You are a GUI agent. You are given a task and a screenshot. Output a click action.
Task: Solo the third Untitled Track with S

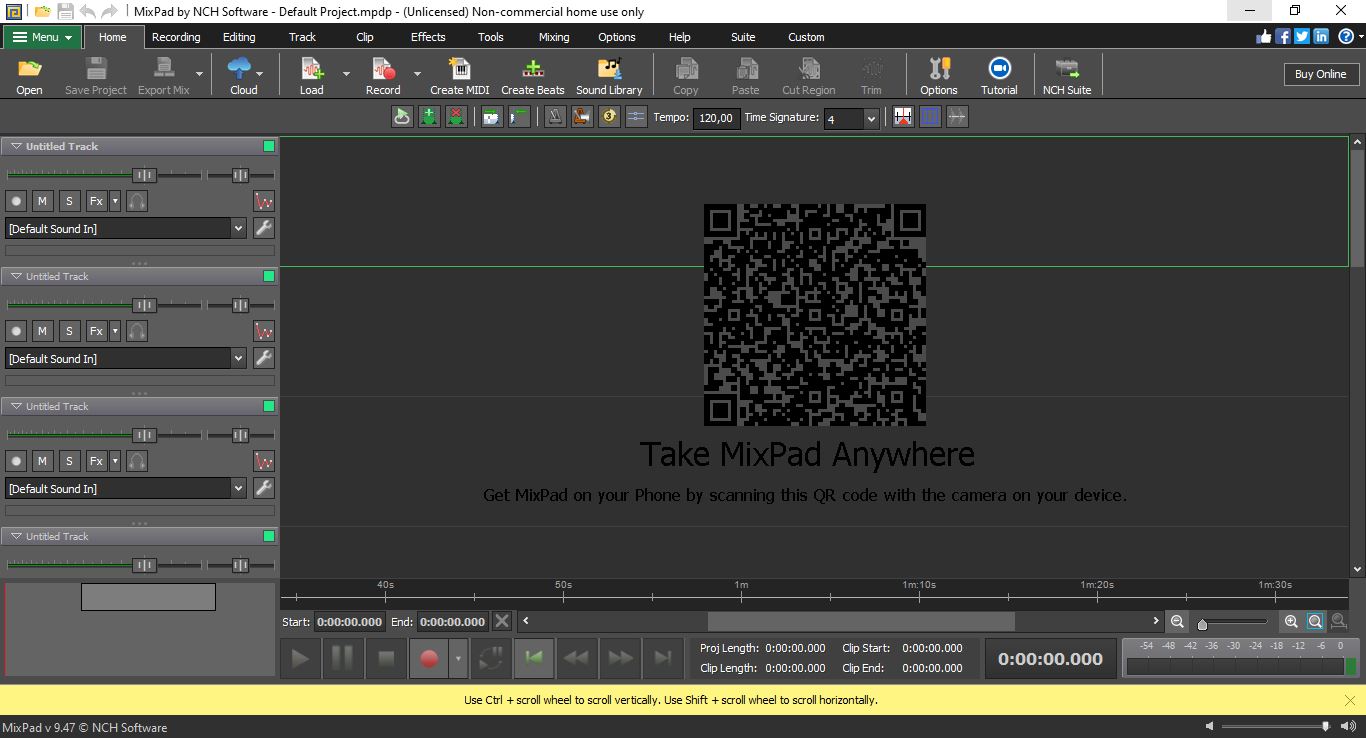pos(69,461)
